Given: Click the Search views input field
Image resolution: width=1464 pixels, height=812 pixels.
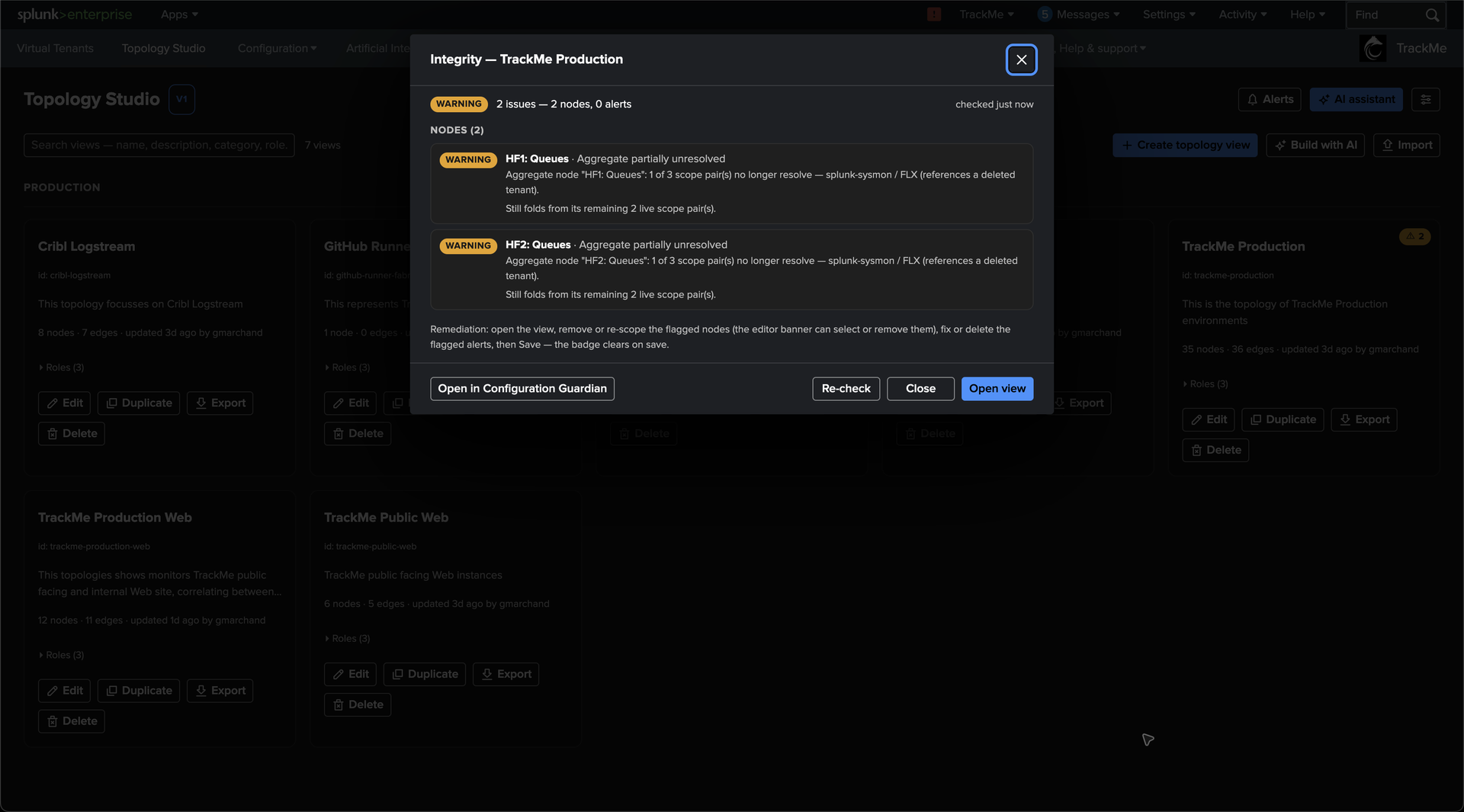Looking at the screenshot, I should point(159,145).
